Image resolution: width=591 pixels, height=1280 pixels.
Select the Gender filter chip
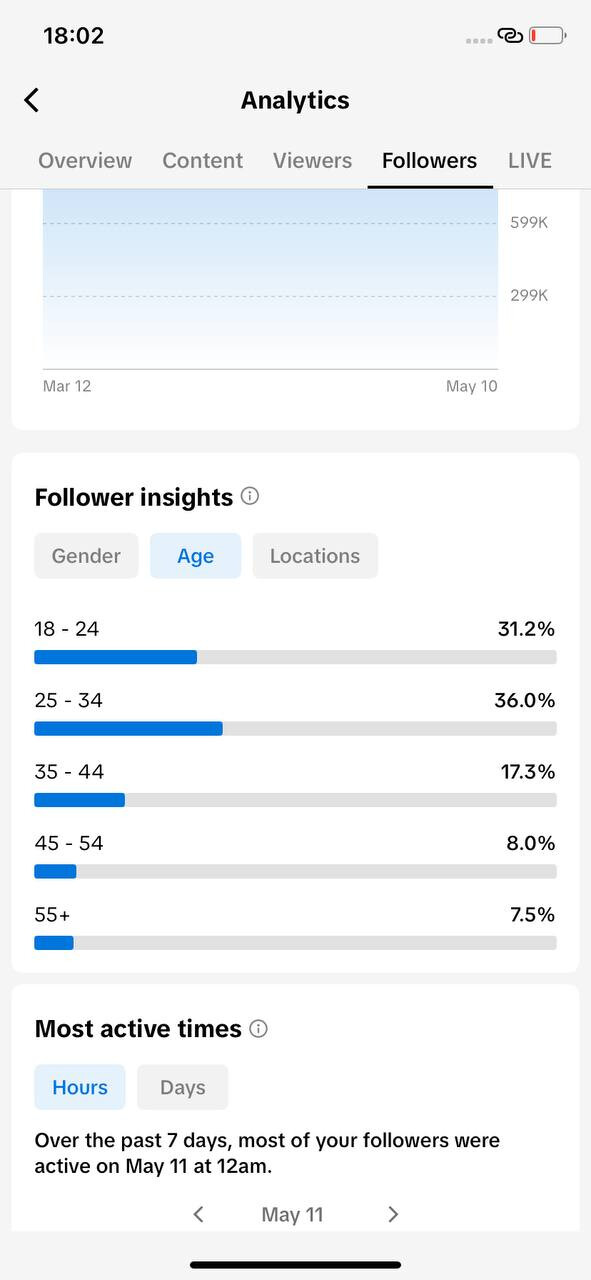click(x=86, y=556)
